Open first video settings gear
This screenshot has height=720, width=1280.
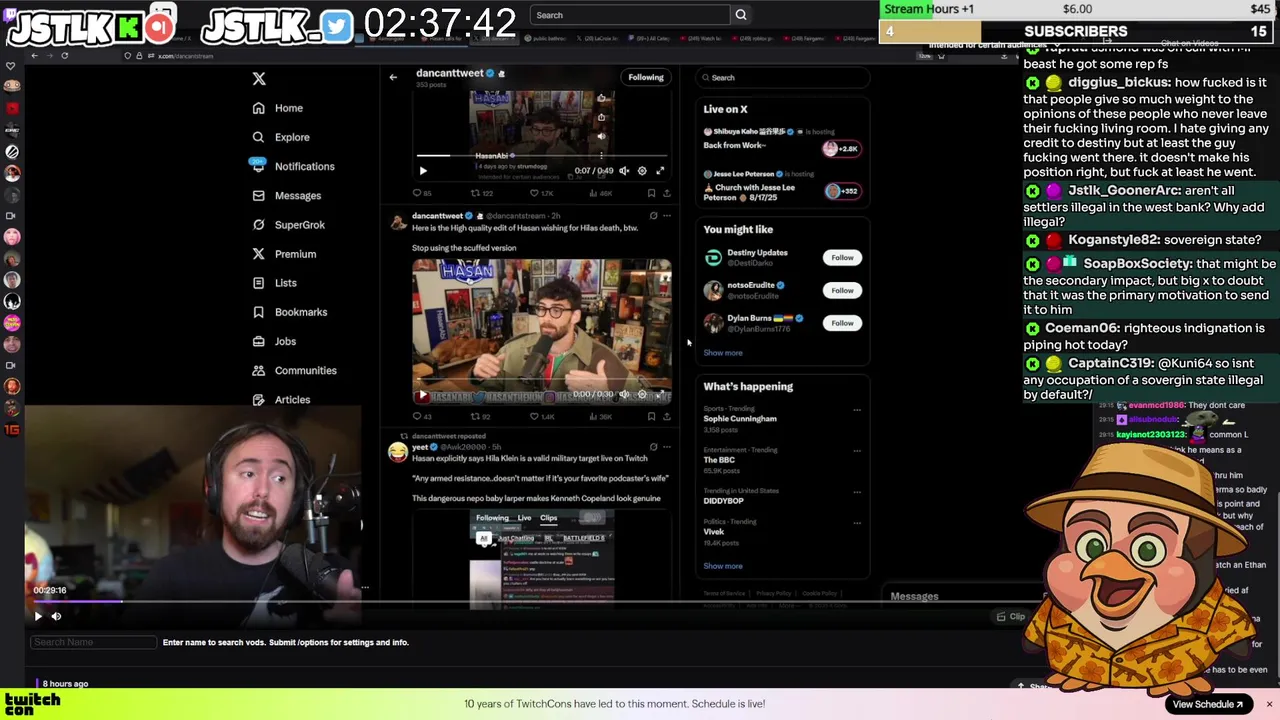[x=642, y=171]
